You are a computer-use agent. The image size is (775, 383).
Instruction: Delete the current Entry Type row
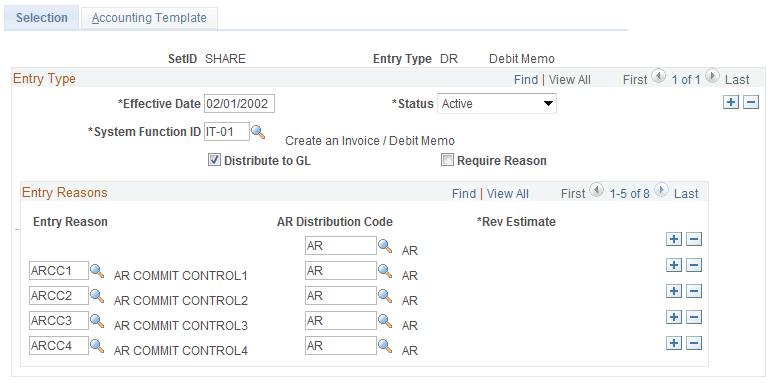point(751,103)
